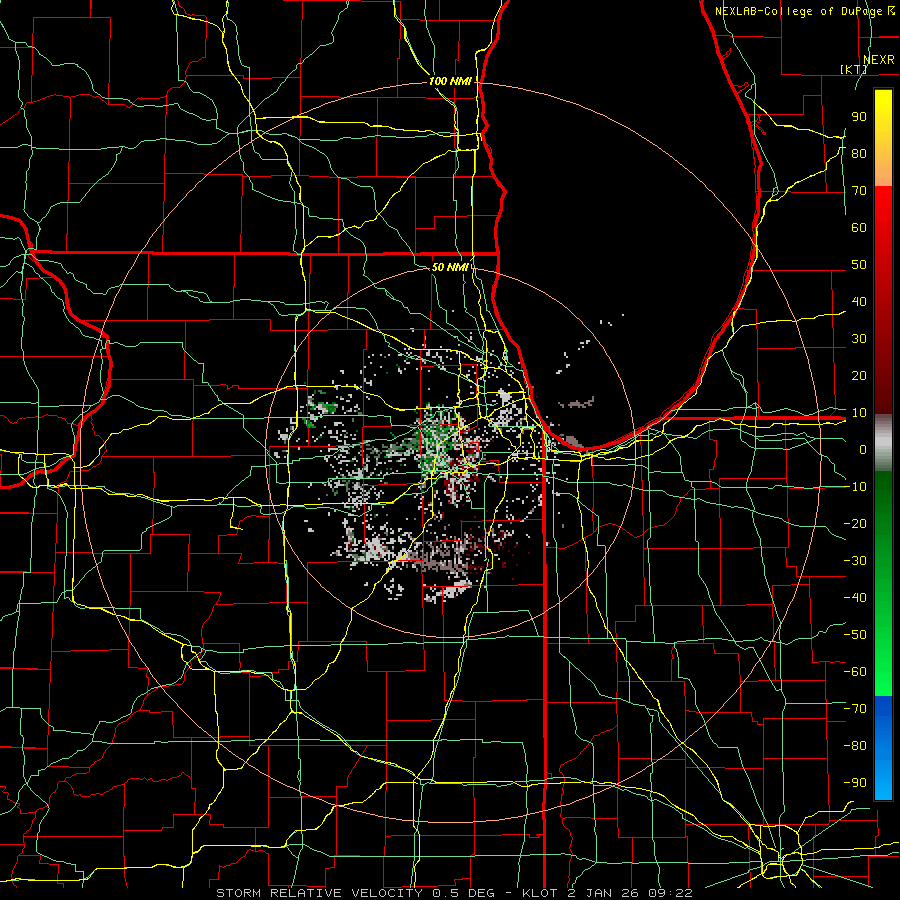Screen dimensions: 900x900
Task: Select the positive 90 legend value
Action: (x=859, y=117)
